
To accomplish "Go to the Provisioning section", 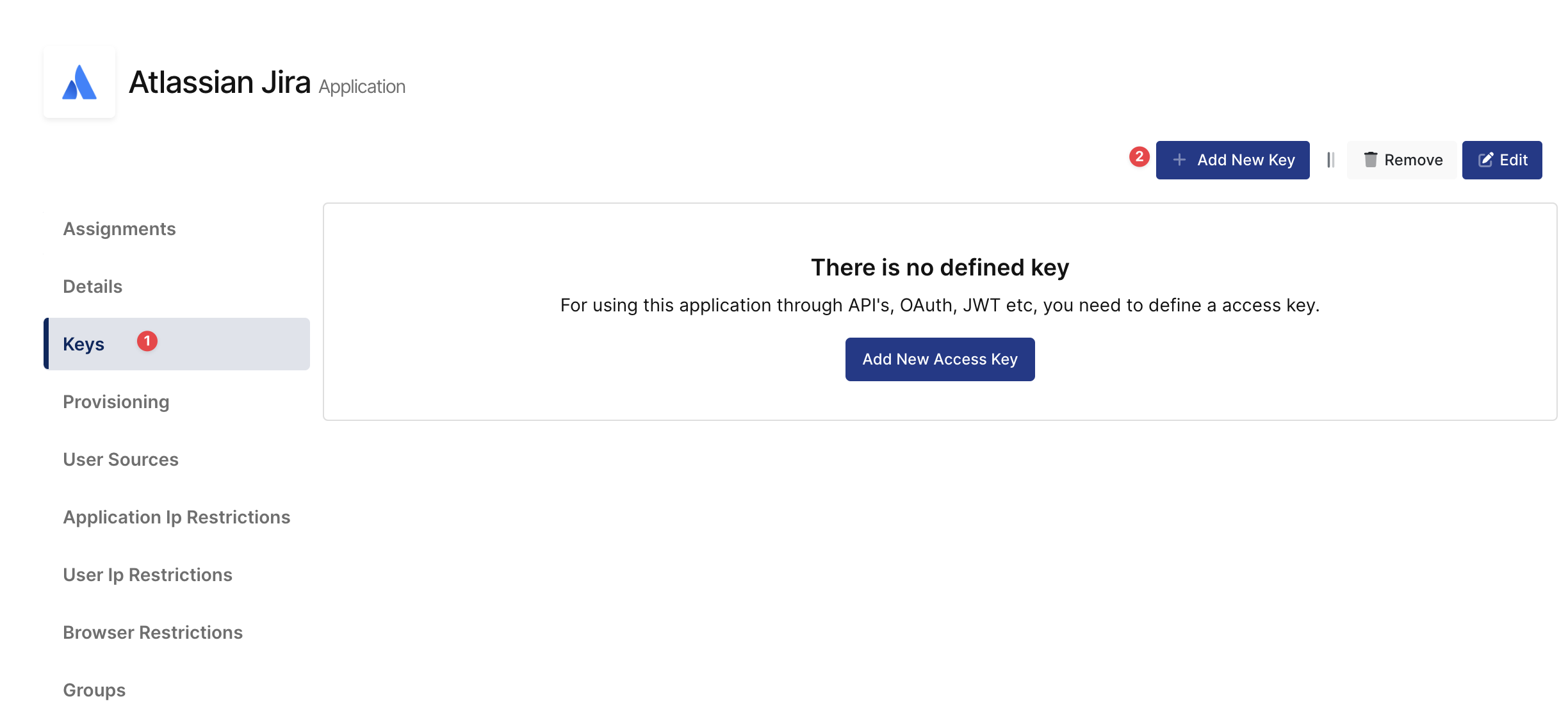I will (116, 402).
